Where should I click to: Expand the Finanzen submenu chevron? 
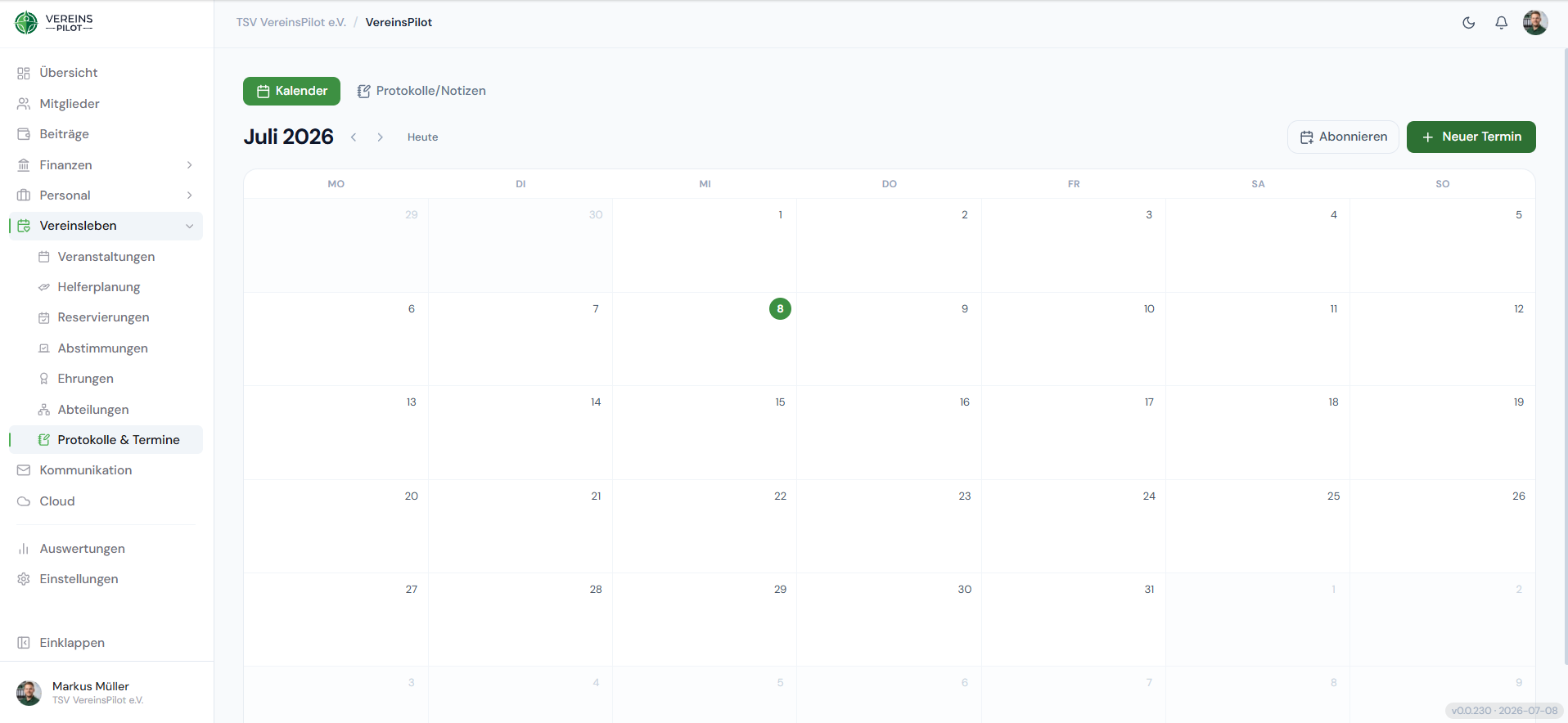click(190, 165)
